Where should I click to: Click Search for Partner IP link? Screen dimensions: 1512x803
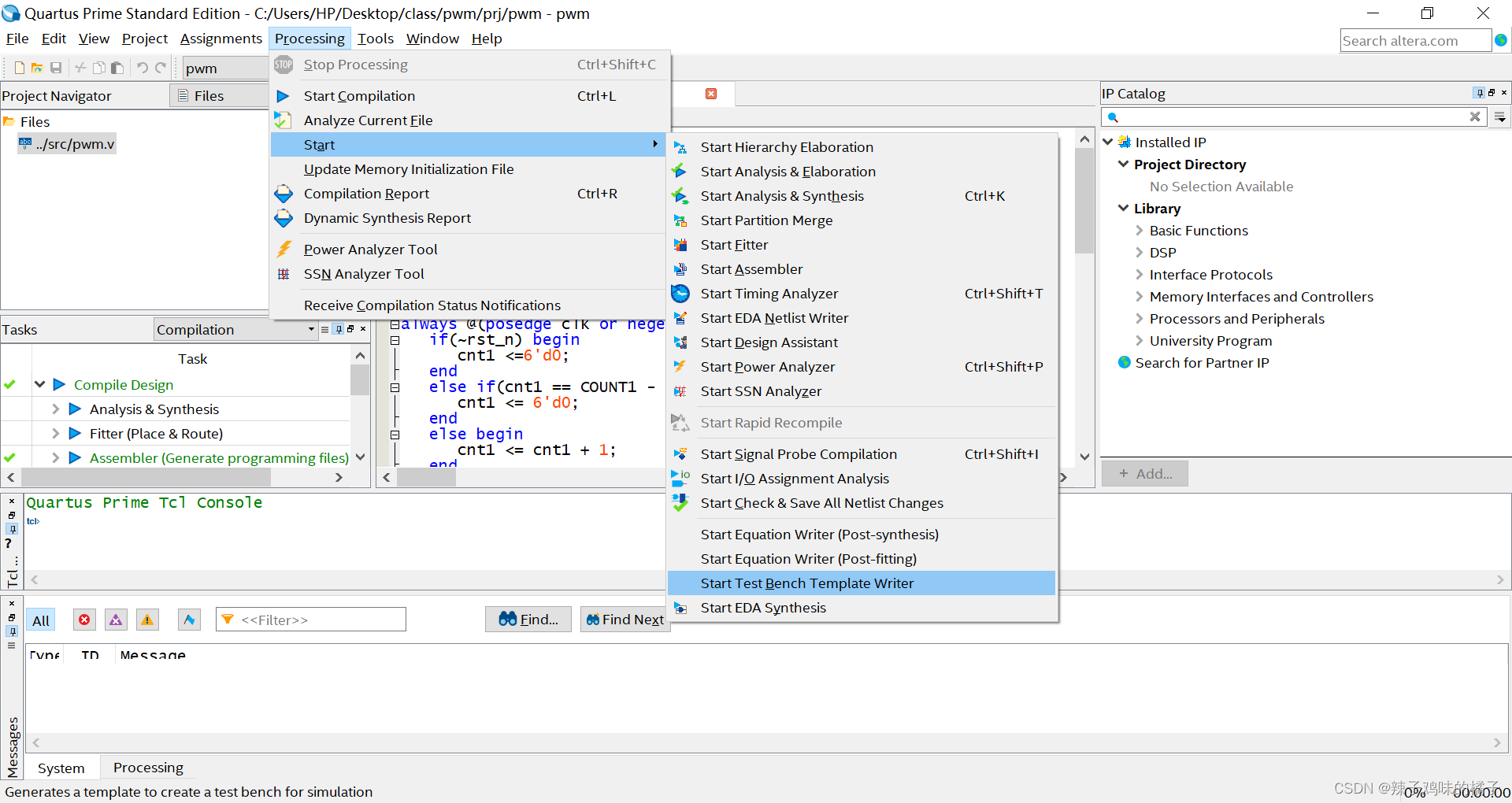pyautogui.click(x=1202, y=363)
